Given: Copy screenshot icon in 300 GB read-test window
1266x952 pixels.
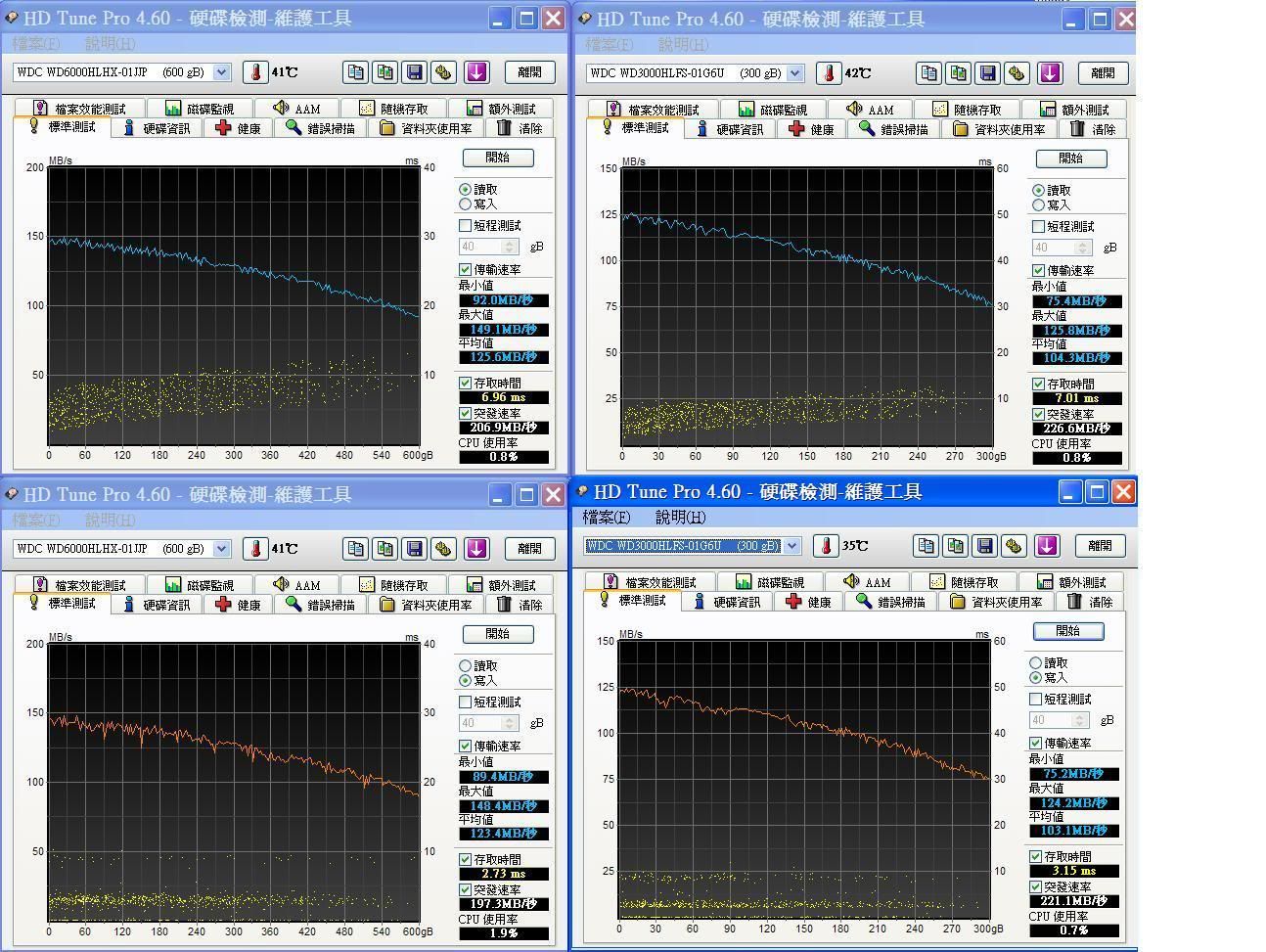Looking at the screenshot, I should tap(959, 72).
